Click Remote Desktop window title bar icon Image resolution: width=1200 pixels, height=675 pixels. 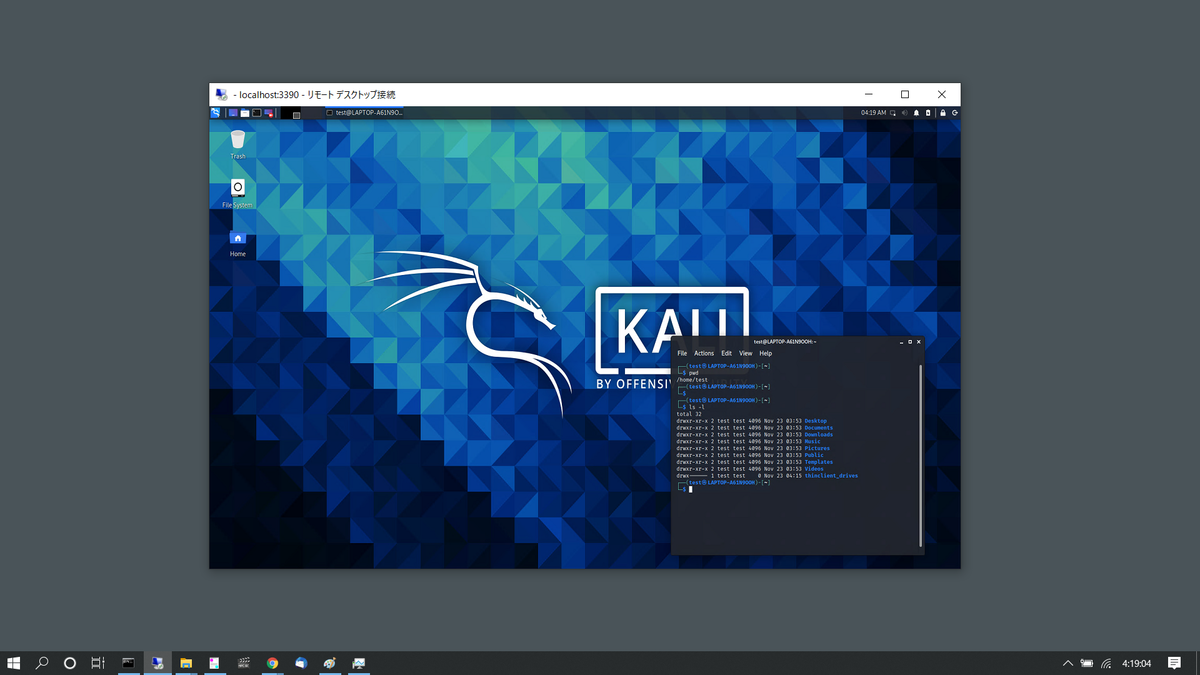click(x=221, y=94)
